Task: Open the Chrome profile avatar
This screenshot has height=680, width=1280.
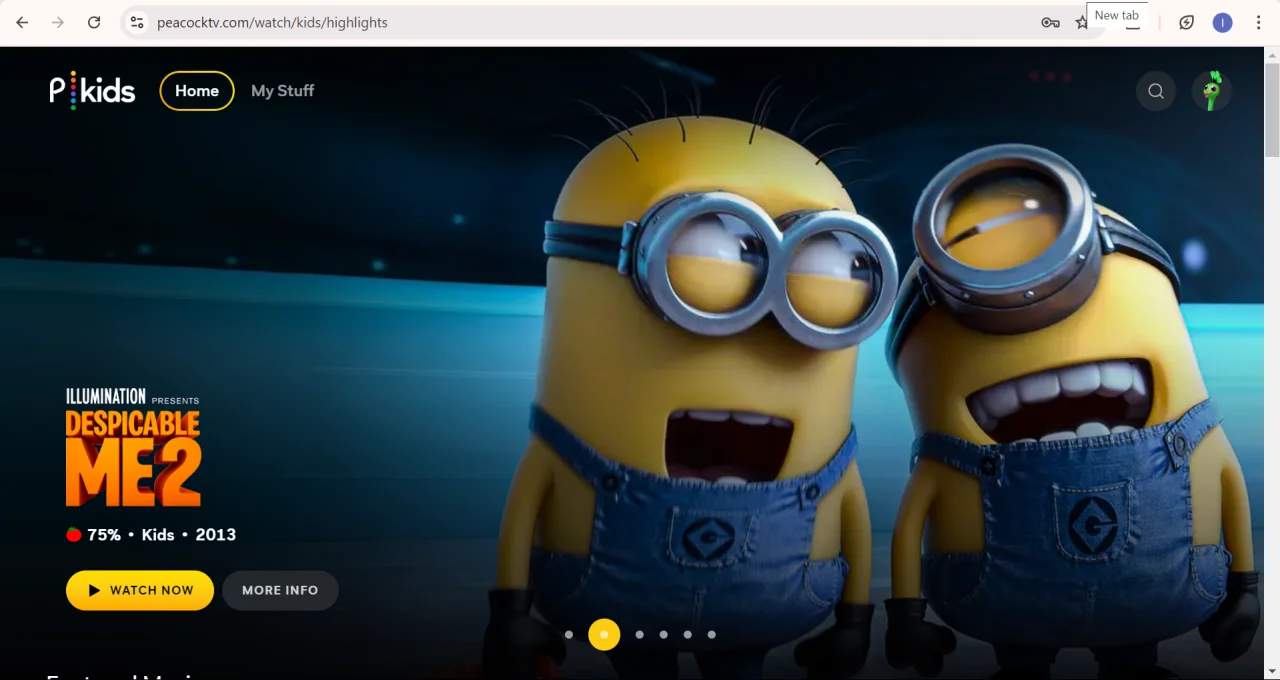Action: [1222, 22]
